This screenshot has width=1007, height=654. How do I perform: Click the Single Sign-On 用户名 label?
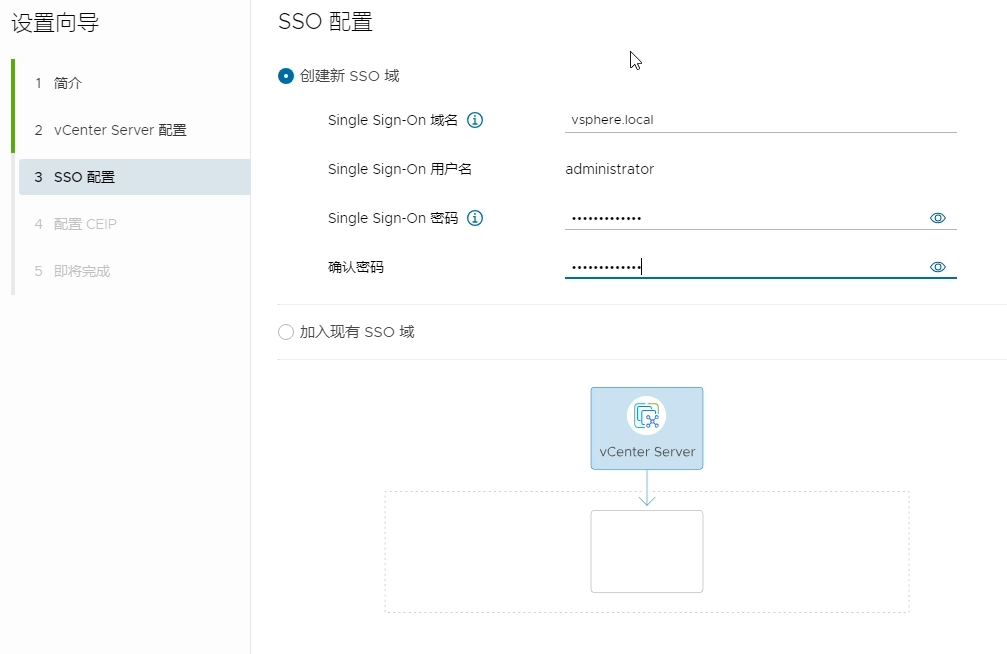[399, 169]
